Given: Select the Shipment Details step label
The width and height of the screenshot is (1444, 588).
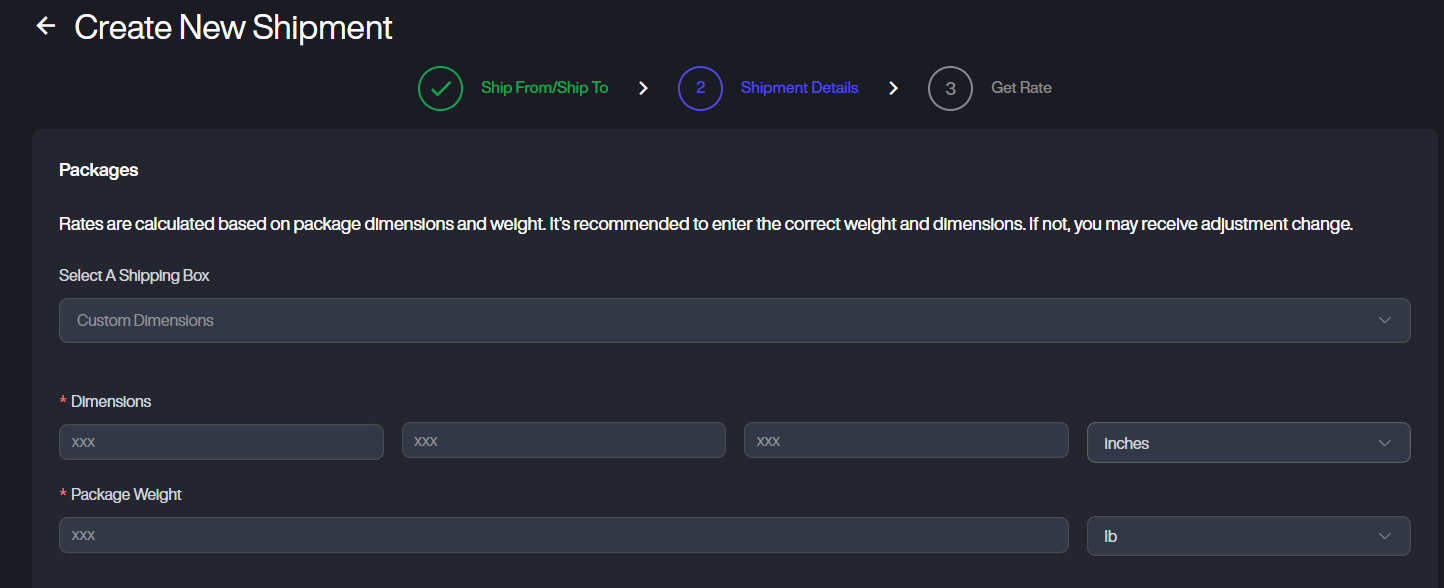Looking at the screenshot, I should tap(799, 88).
